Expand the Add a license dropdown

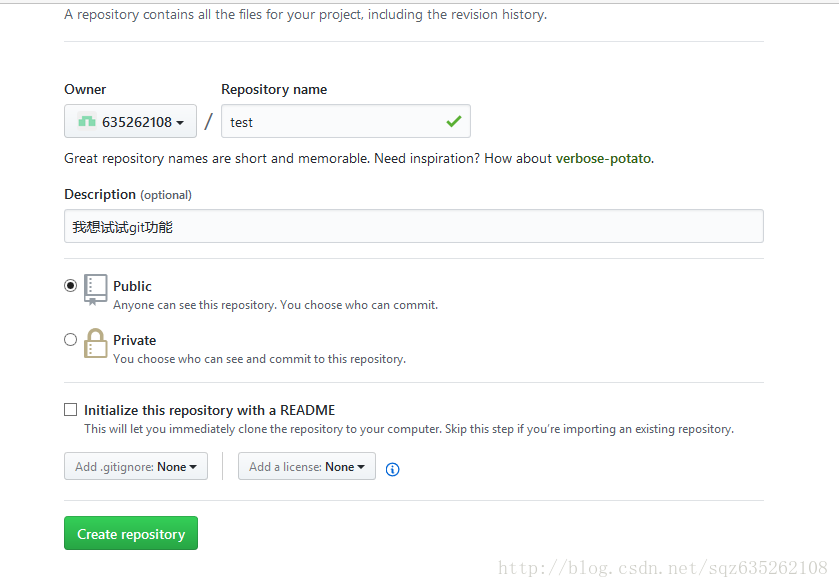point(307,467)
